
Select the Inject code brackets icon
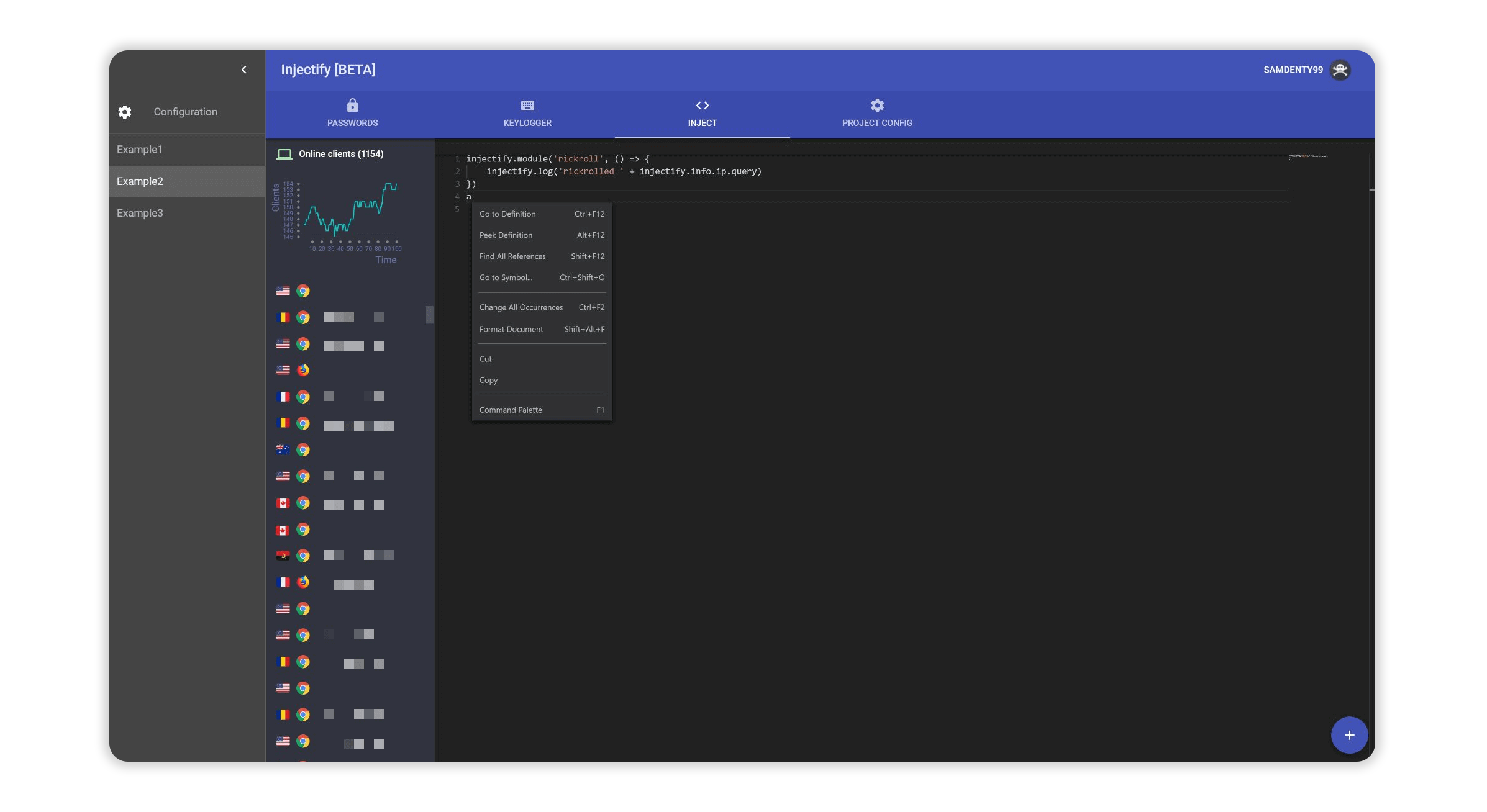pos(702,105)
